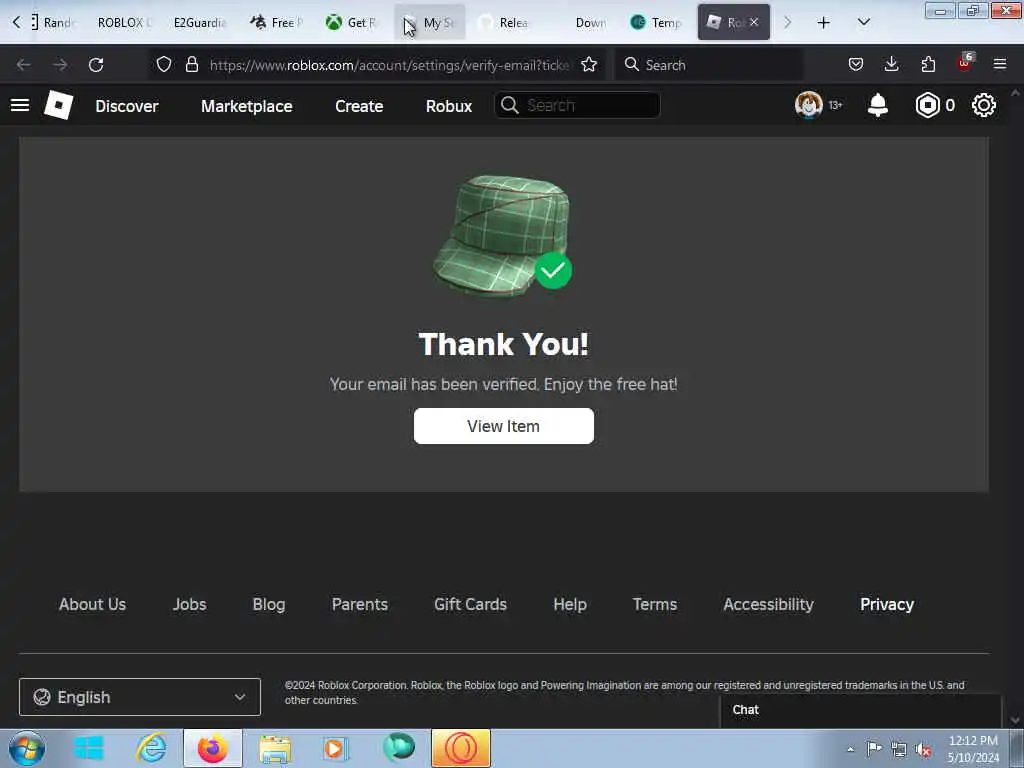Screen dimensions: 1024x768
Task: Switch to the Relea tab
Action: pos(505,23)
